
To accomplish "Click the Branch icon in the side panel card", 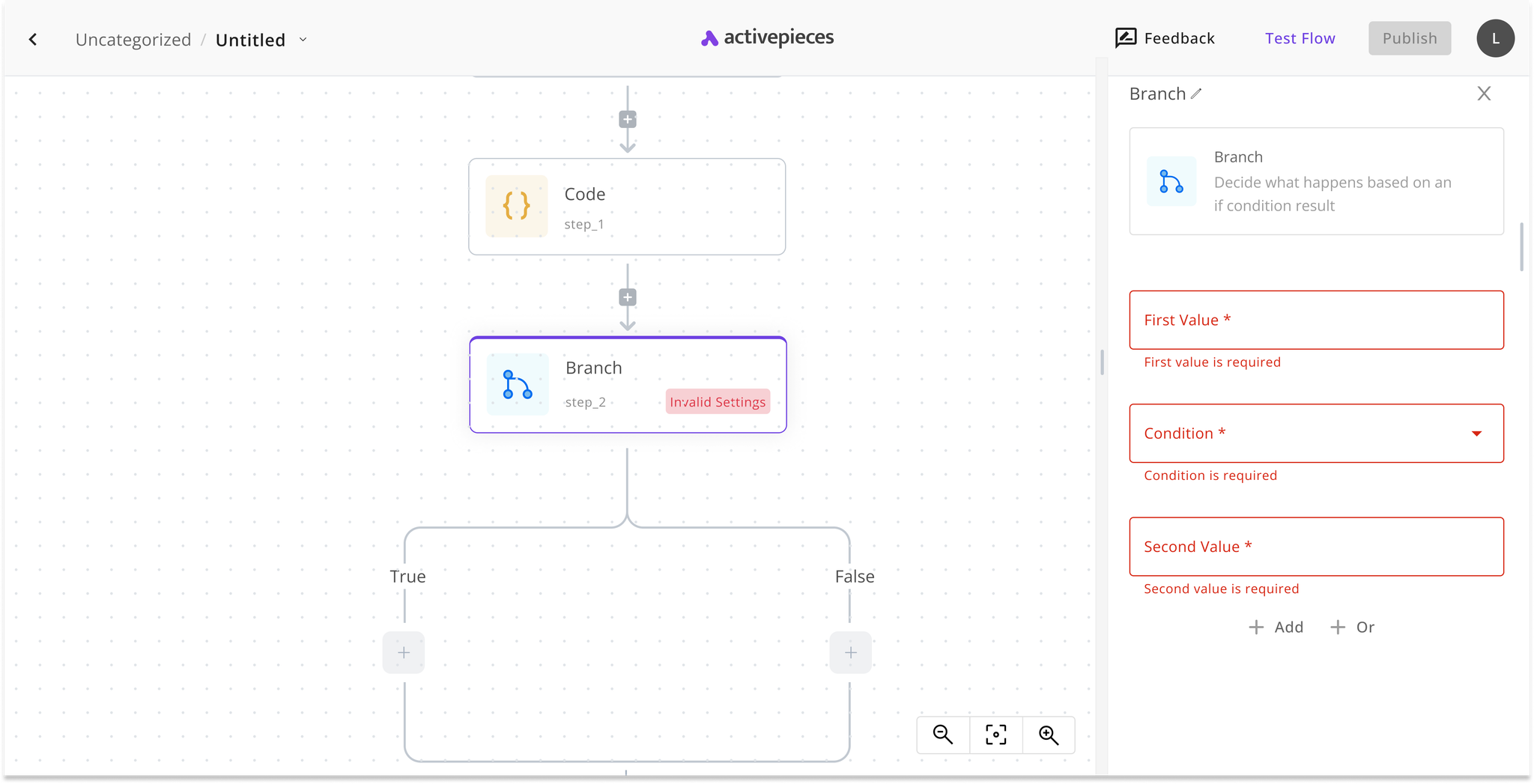I will coord(1171,181).
